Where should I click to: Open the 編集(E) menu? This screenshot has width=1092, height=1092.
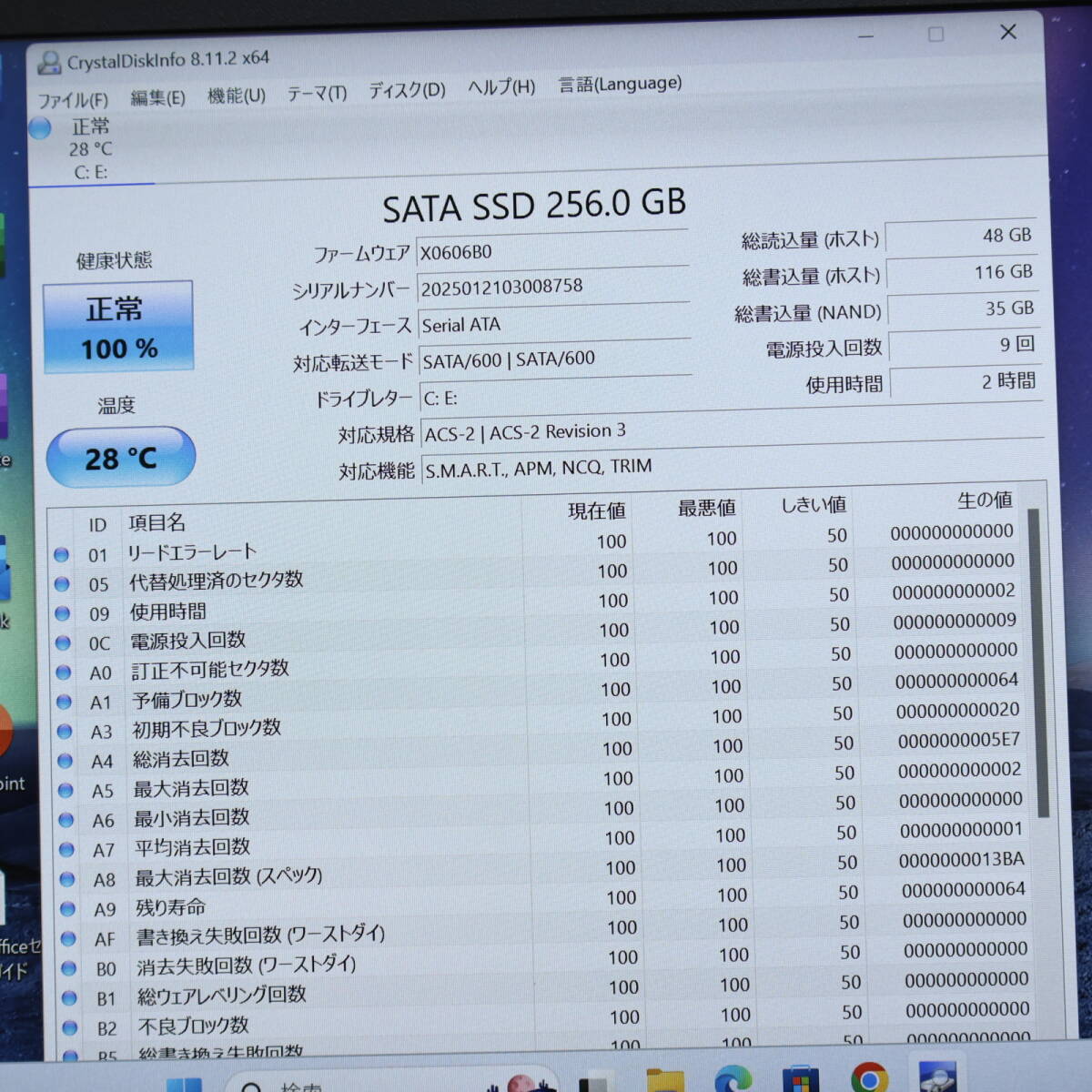point(157,97)
